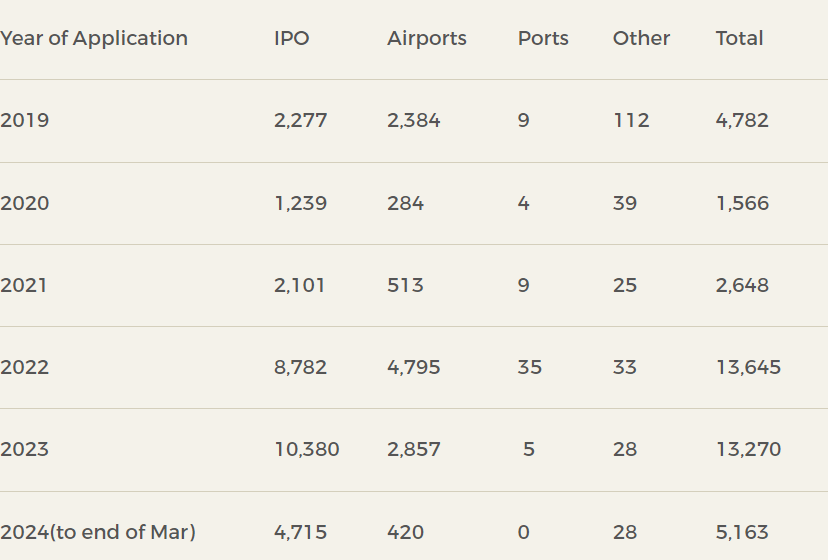Click the 2022 Ports value 35
Screen dimensions: 828x560
(530, 368)
